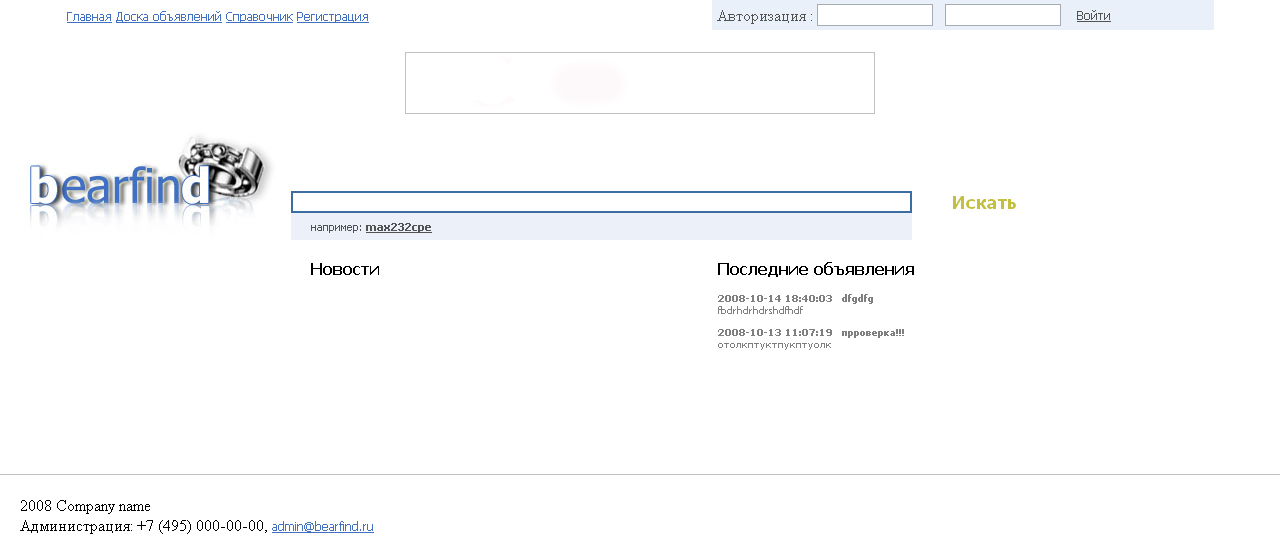The image size is (1280, 549).
Task: Click the Последние объявления heading
Action: pos(816,269)
